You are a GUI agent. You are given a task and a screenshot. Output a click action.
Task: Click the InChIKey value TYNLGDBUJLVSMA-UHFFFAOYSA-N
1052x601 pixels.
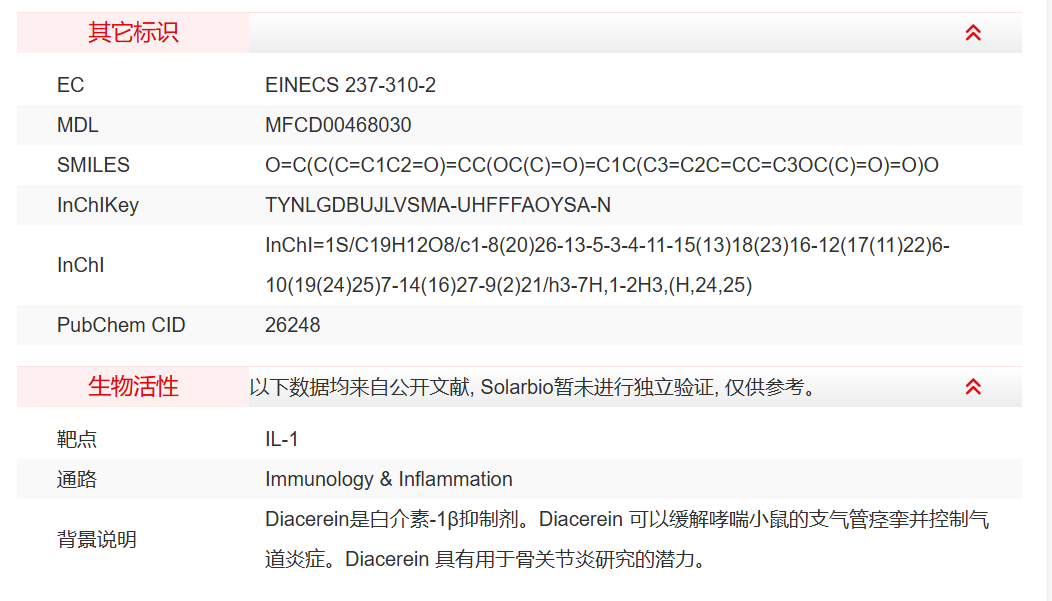pyautogui.click(x=437, y=205)
